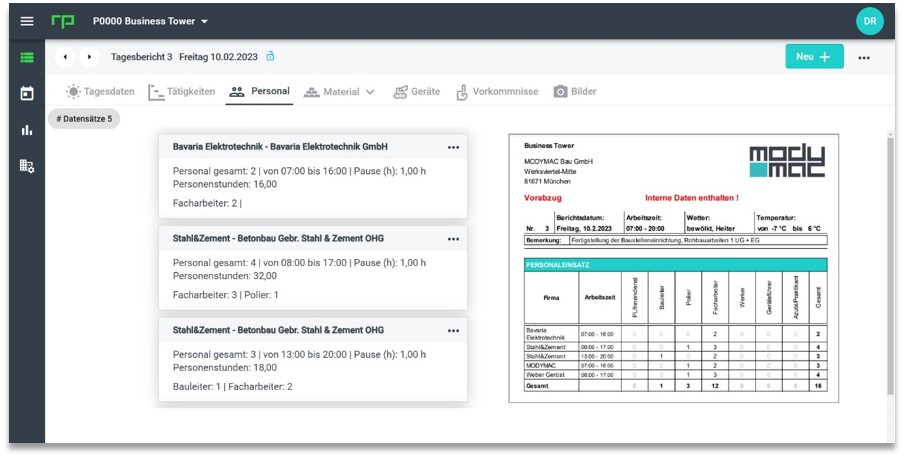Open three-dot menu of Stahl&Zement 13:00 card
Screen dimensions: 904x458
click(454, 331)
